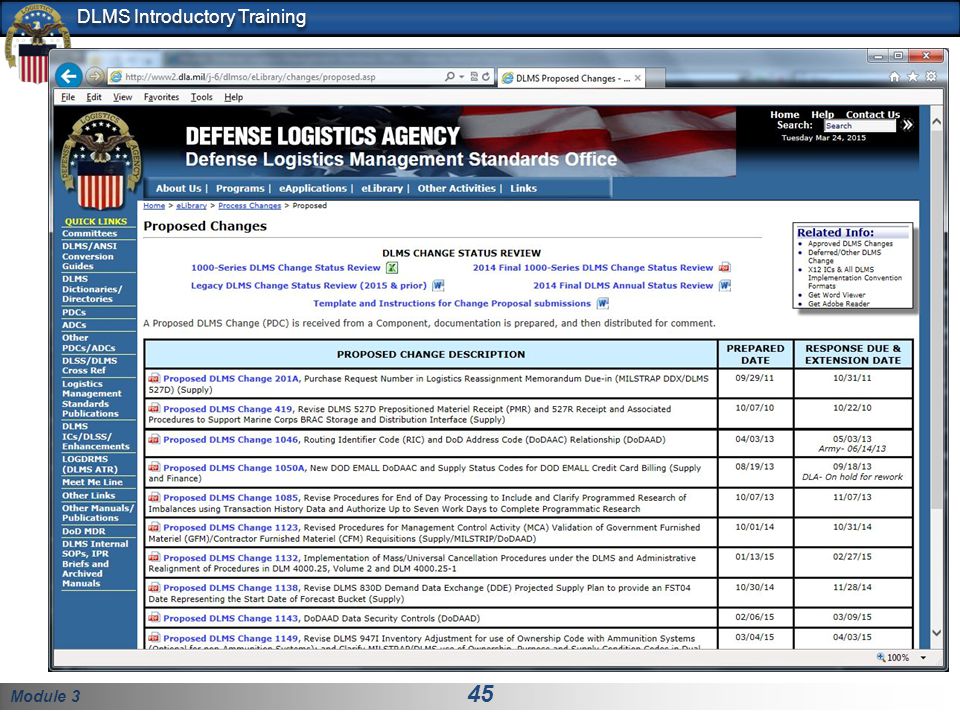Image resolution: width=960 pixels, height=720 pixels.
Task: Open PDF icon for Proposed DLMS Change 1149
Action: (x=154, y=637)
